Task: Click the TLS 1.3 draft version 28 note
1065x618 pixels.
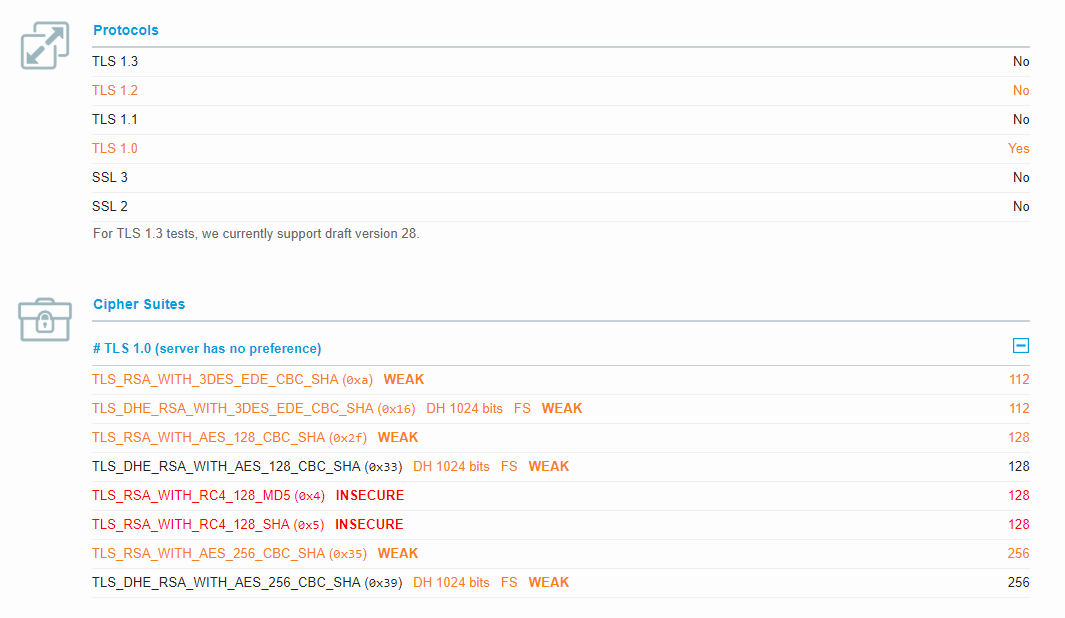Action: tap(256, 234)
